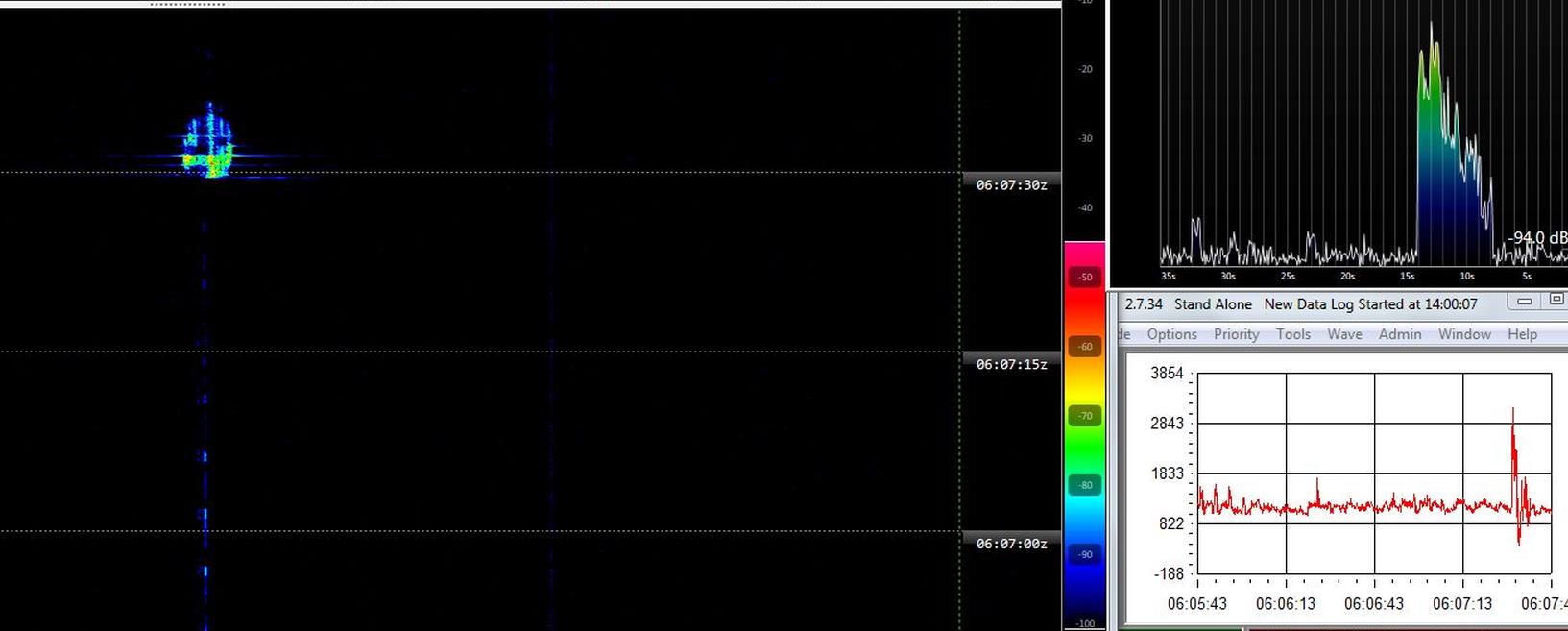Image resolution: width=1568 pixels, height=631 pixels.
Task: Click the -30 dB scale label
Action: pyautogui.click(x=1085, y=138)
